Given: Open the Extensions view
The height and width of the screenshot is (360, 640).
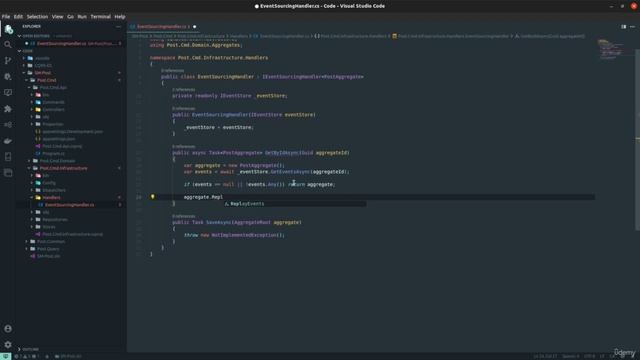Looking at the screenshot, I should point(8,109).
